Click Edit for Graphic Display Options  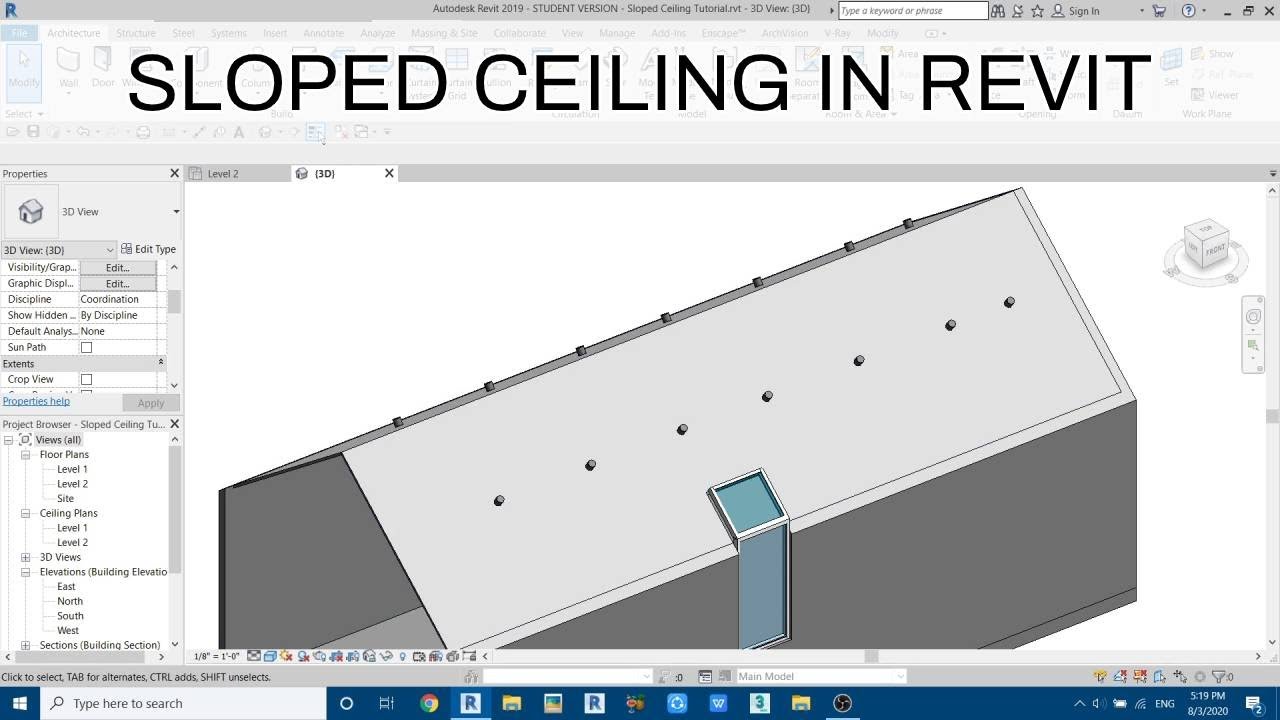tap(118, 284)
